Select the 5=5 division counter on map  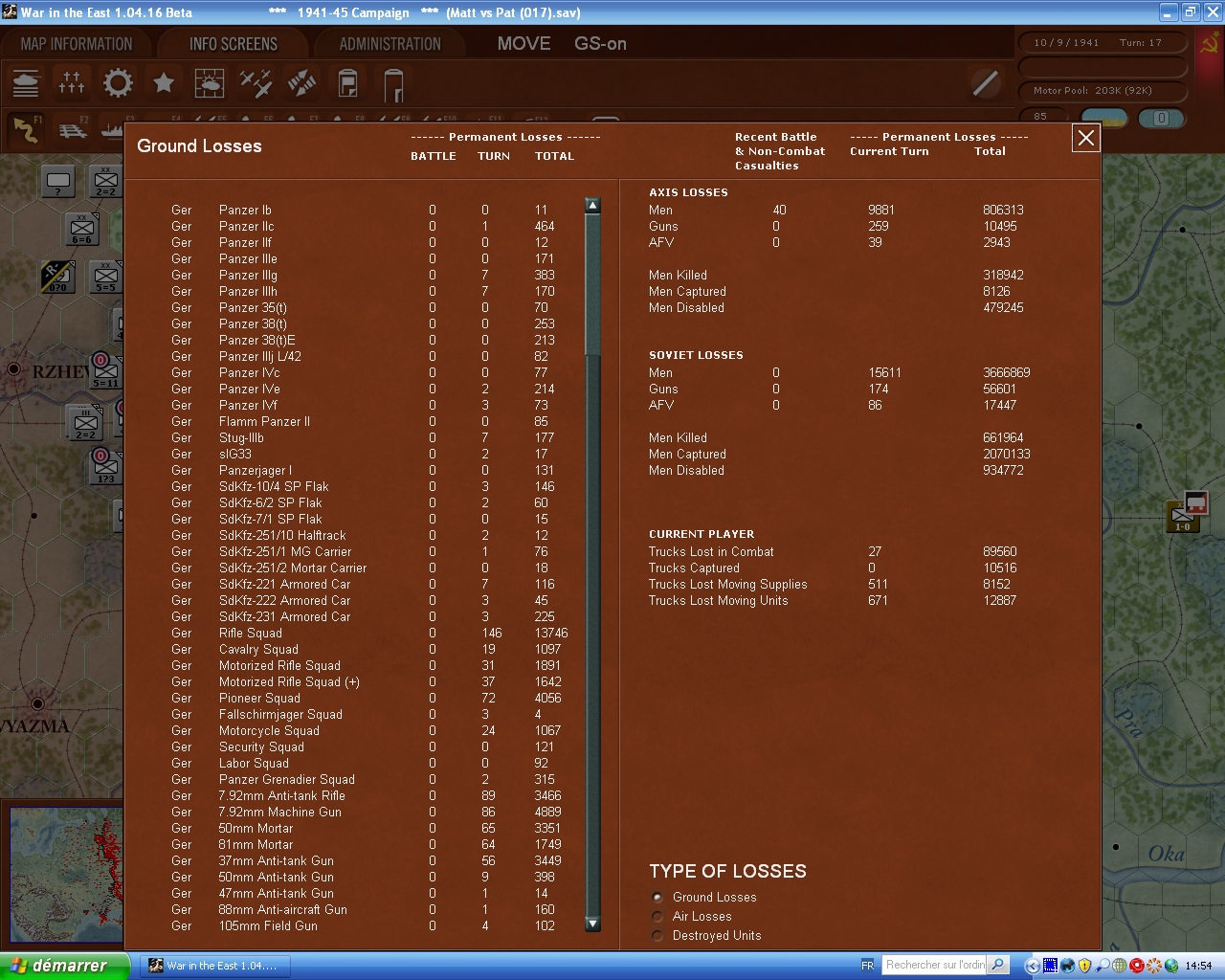(105, 278)
